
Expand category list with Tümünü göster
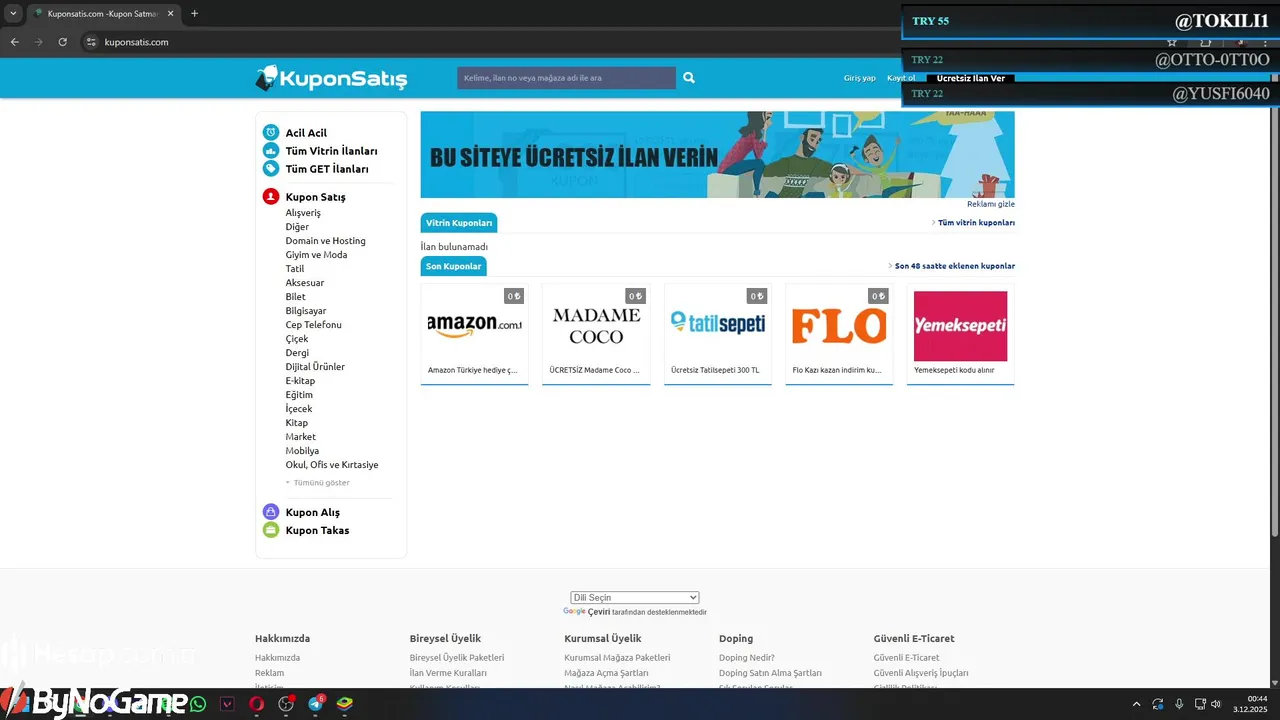point(318,482)
